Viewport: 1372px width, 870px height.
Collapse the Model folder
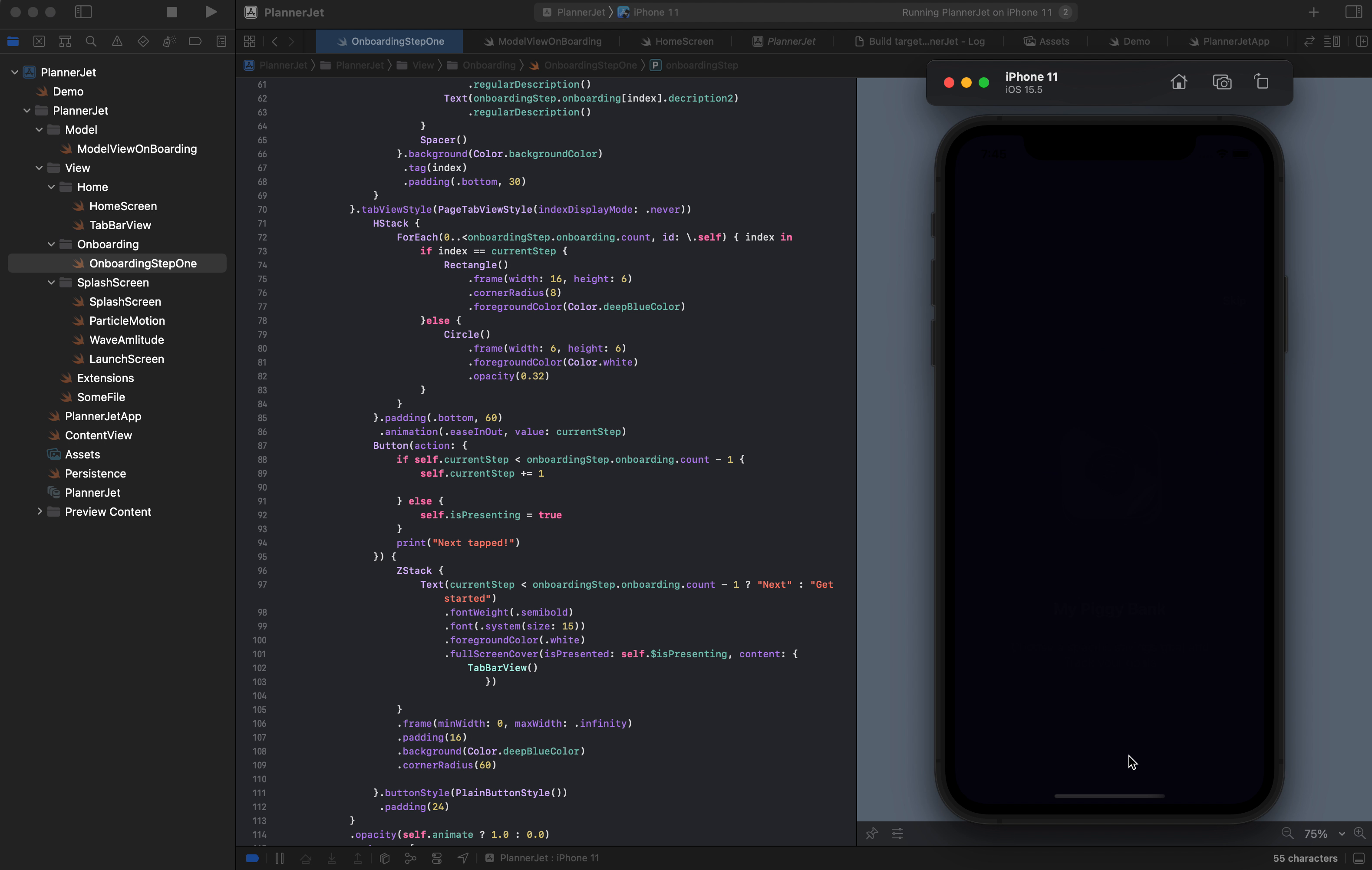click(39, 129)
